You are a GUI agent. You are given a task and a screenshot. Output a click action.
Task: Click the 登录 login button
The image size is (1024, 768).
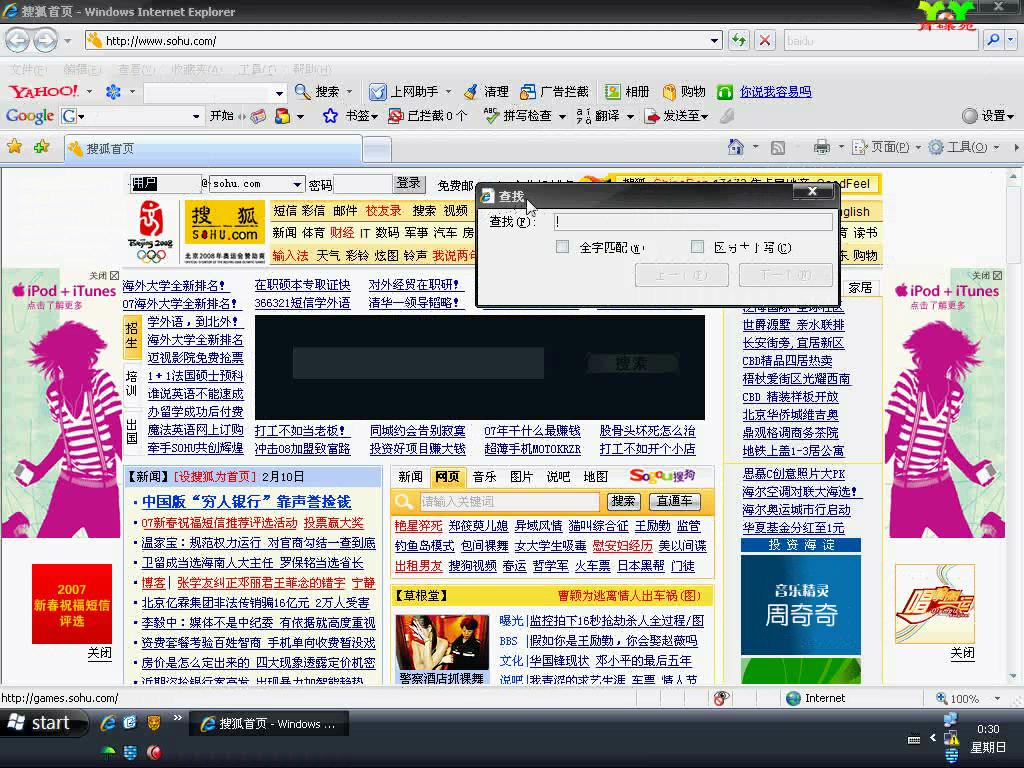point(409,184)
